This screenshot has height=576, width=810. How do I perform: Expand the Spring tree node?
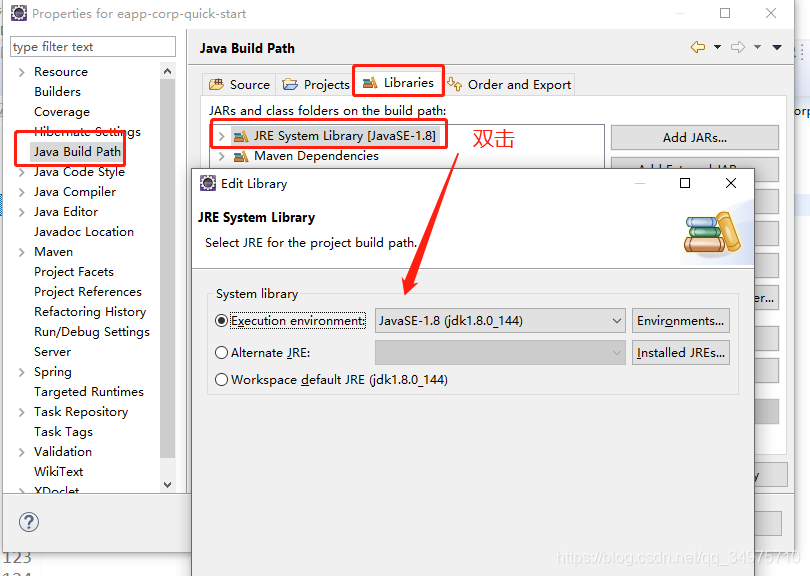click(21, 372)
